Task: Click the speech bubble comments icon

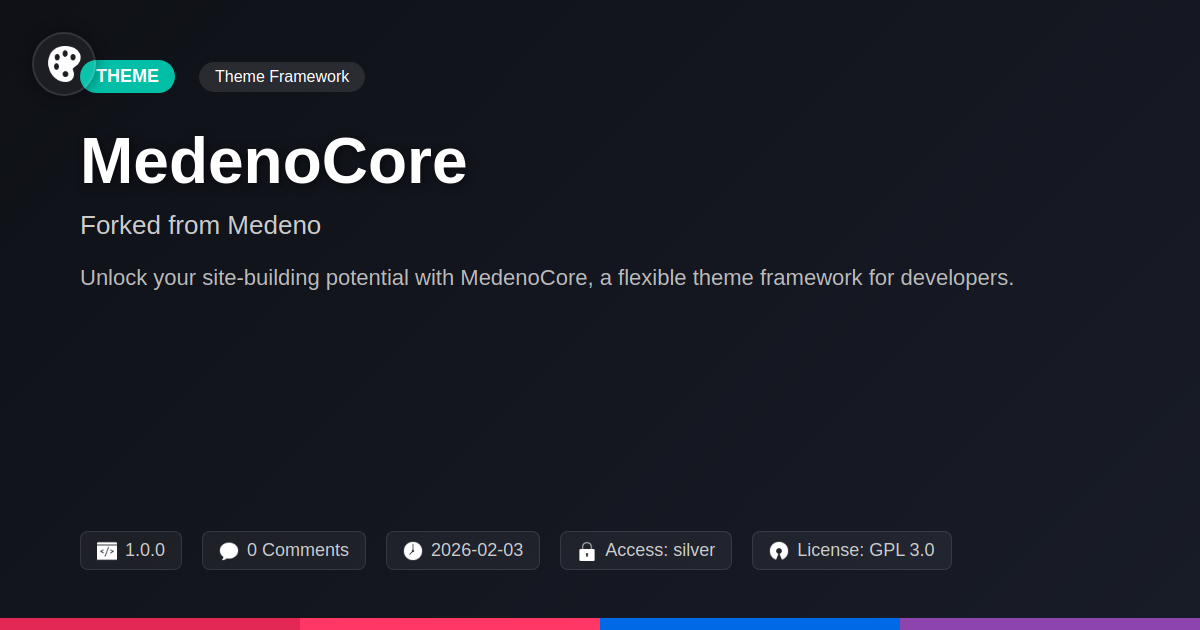Action: [229, 551]
